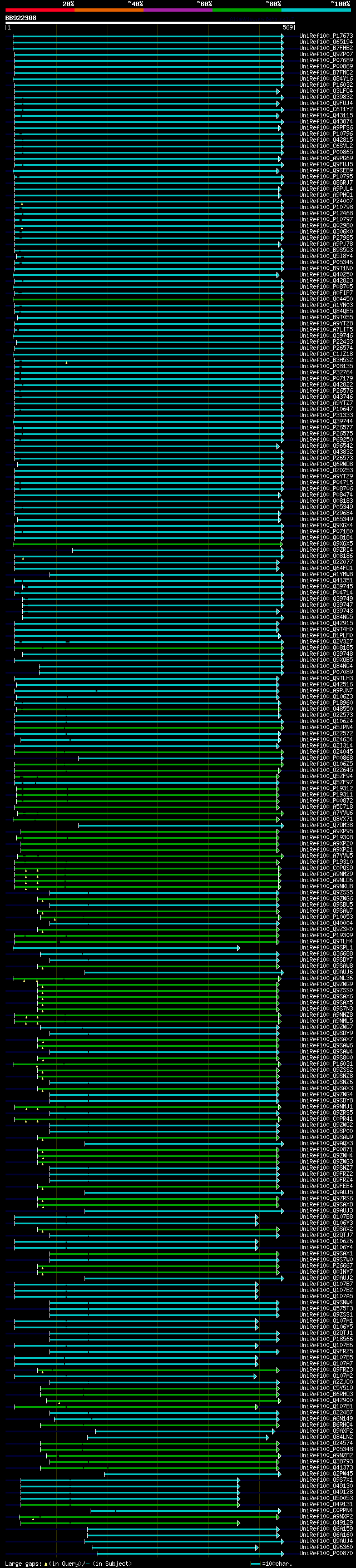The width and height of the screenshot is (356, 1568).
Task: Select label UniRef100_A9XP95
Action: (x=326, y=831)
